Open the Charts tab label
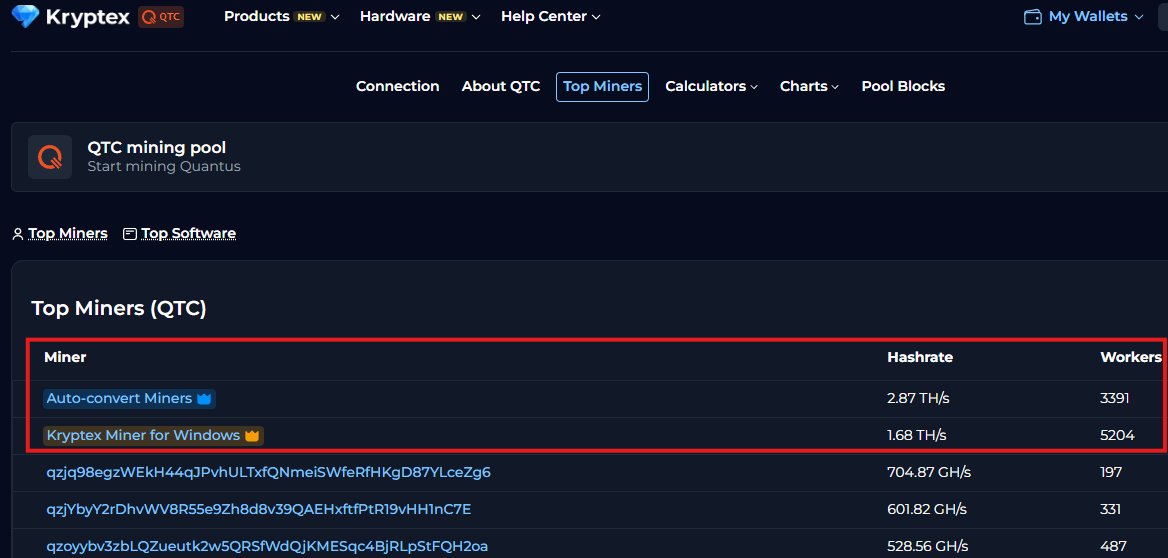The height and width of the screenshot is (558, 1168). coord(804,86)
